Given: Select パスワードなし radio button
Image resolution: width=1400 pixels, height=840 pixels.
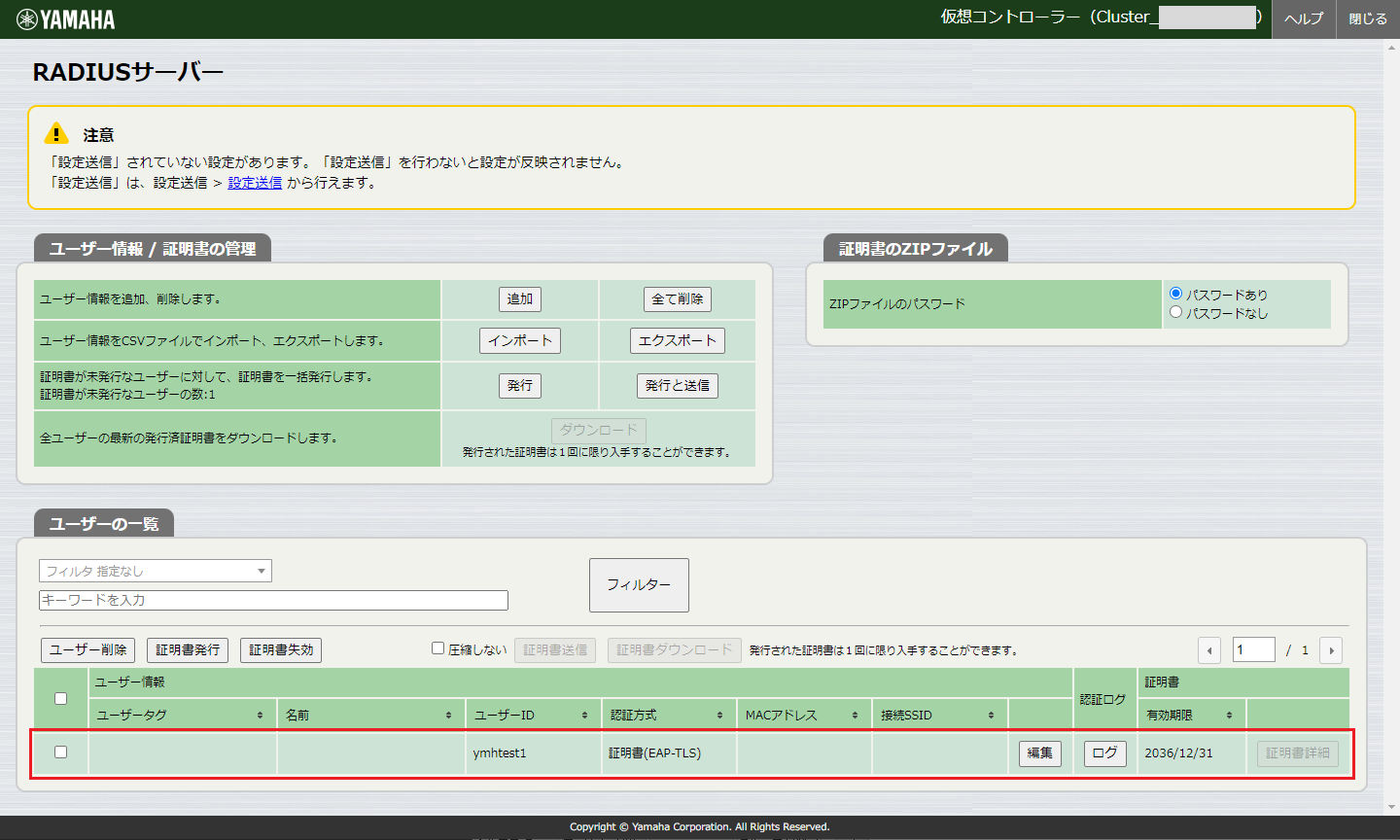Looking at the screenshot, I should coord(1175,312).
